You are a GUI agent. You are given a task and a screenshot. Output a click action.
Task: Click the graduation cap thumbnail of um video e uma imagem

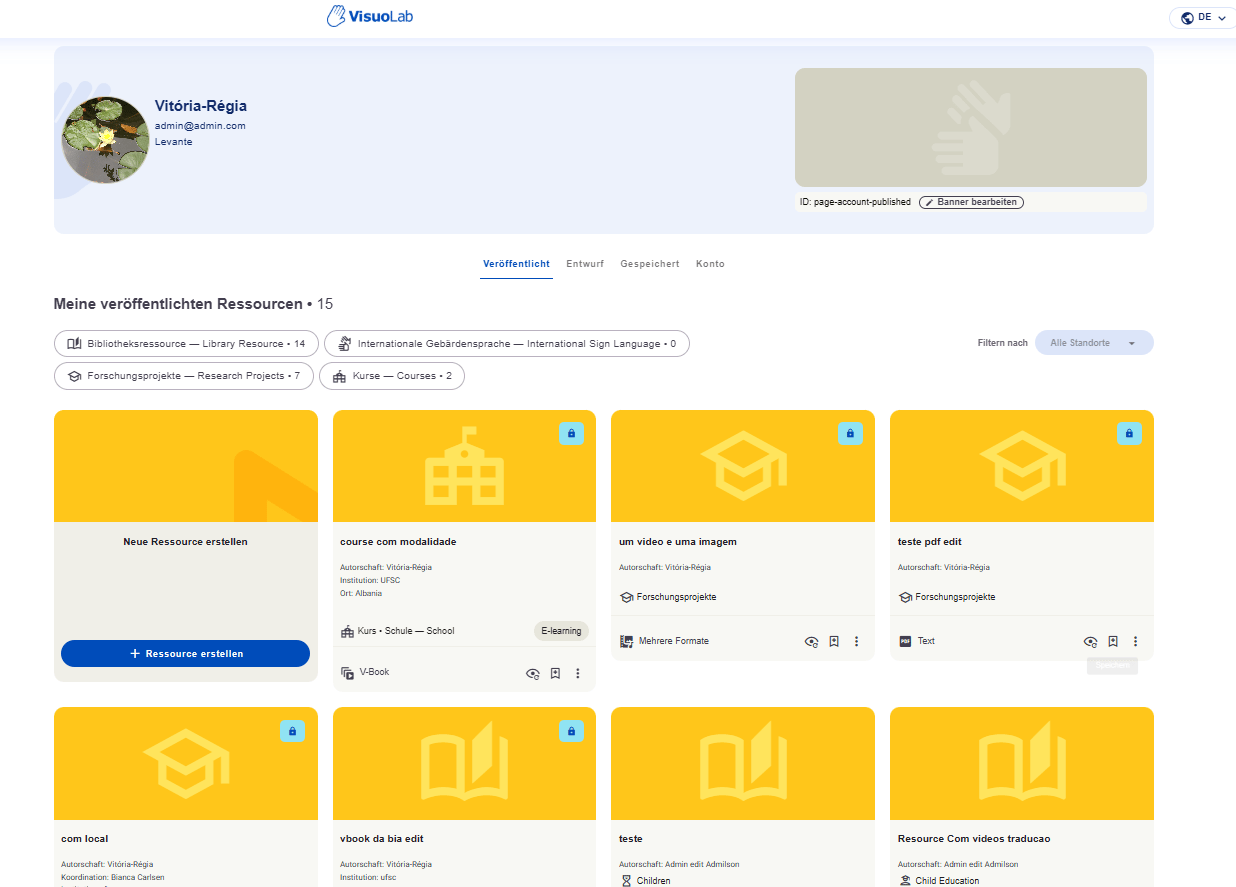(743, 466)
